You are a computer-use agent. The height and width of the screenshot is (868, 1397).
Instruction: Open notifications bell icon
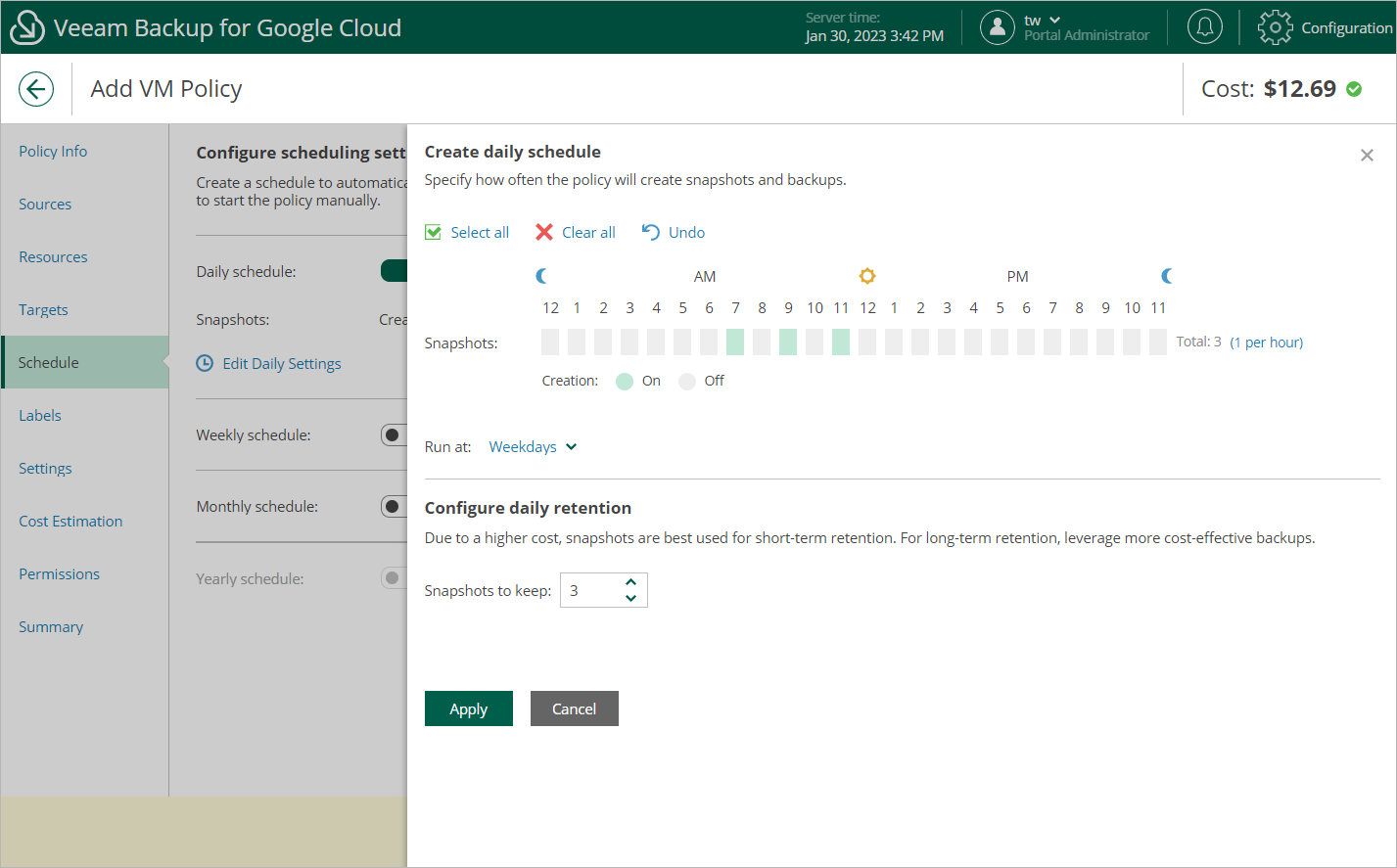1205,27
